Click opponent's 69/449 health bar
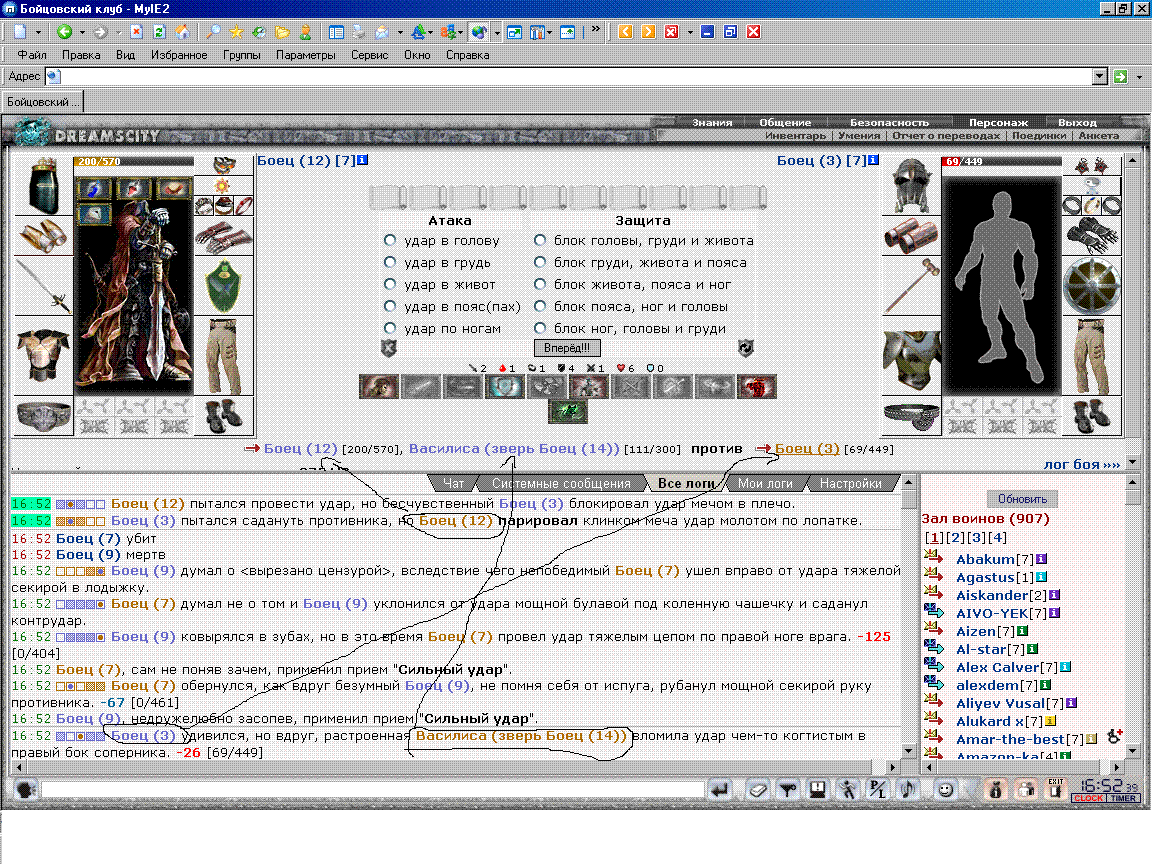 coord(1002,161)
